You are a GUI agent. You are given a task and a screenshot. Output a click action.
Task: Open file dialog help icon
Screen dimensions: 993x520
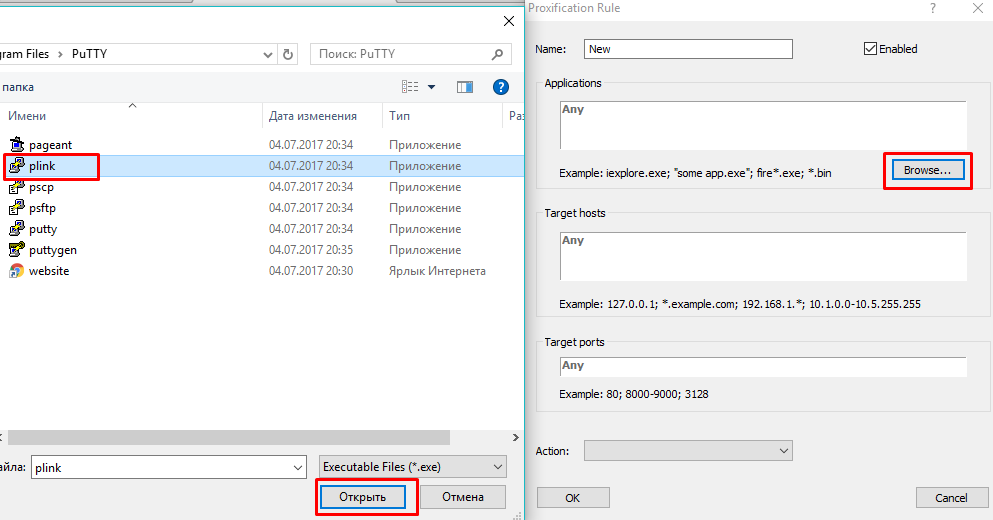[x=501, y=87]
